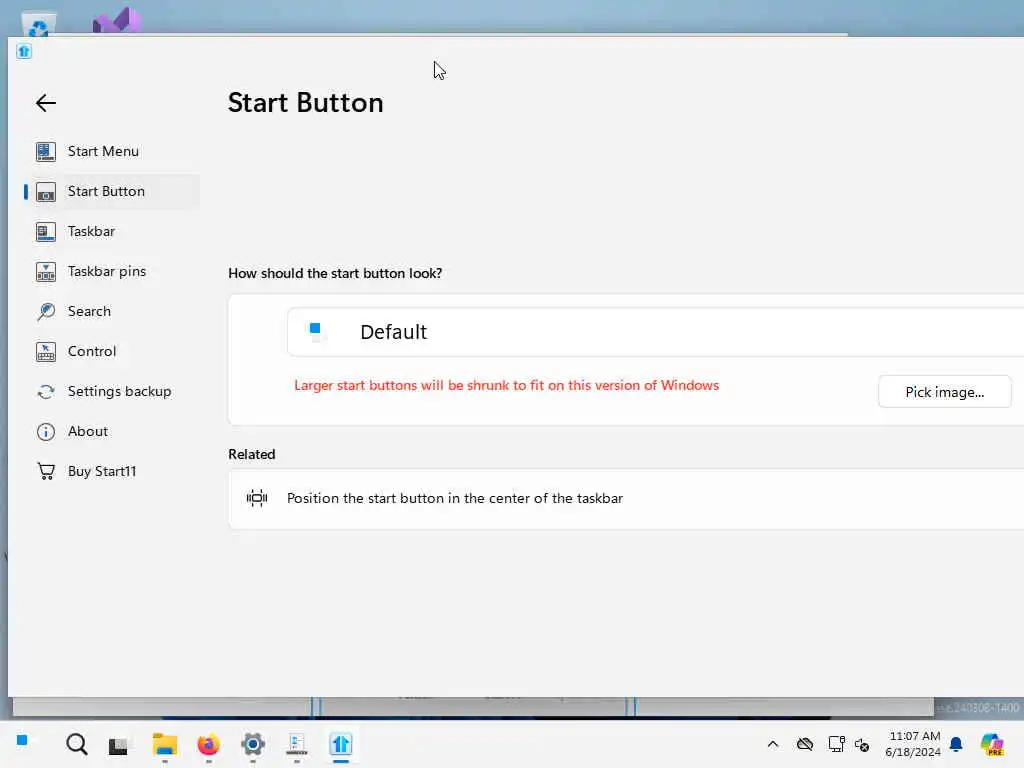Viewport: 1024px width, 768px height.
Task: Open taskbar Search
Action: click(x=76, y=744)
